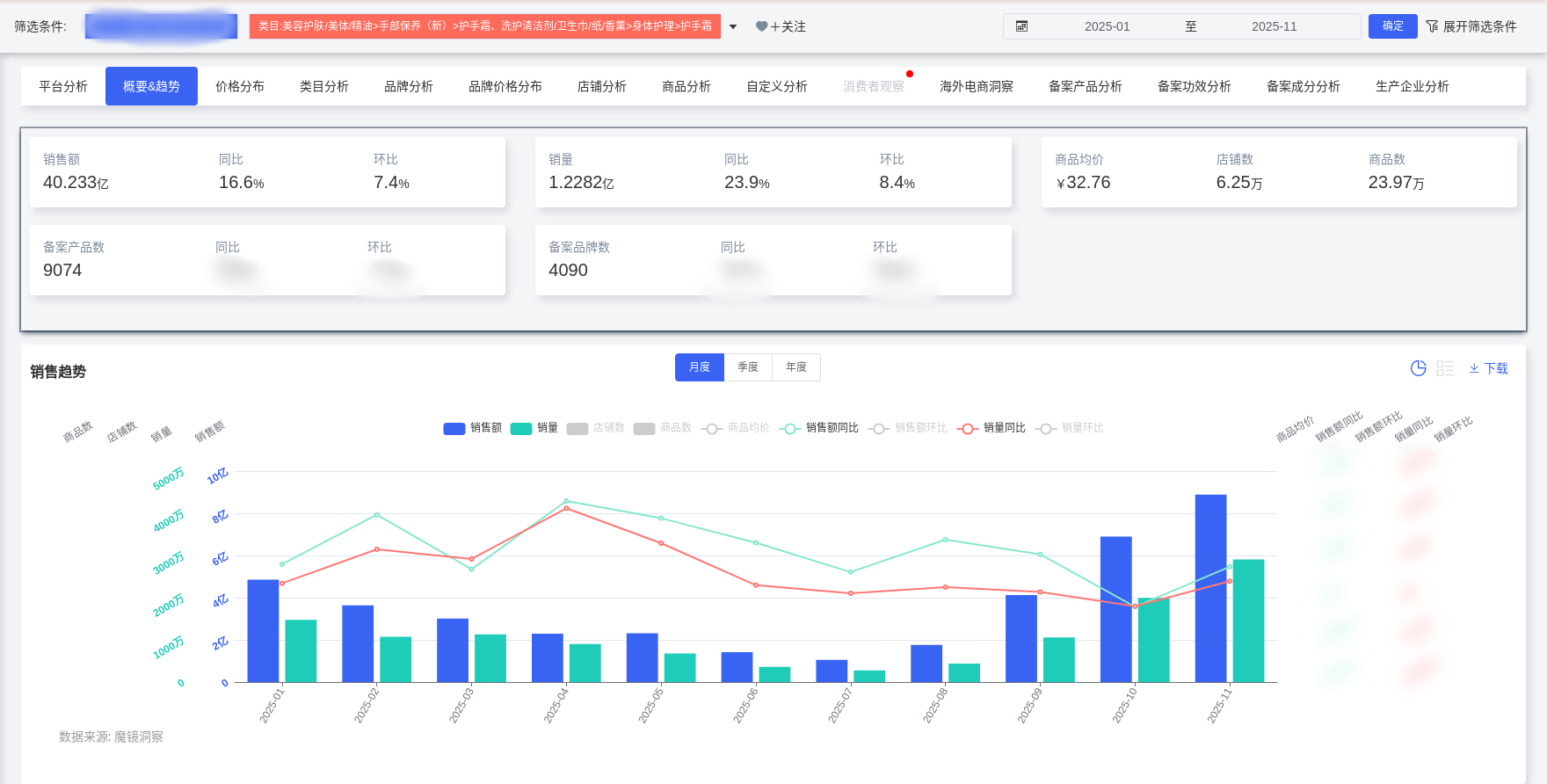This screenshot has height=784, width=1547.
Task: Click the calendar icon in date range
Action: (1021, 26)
